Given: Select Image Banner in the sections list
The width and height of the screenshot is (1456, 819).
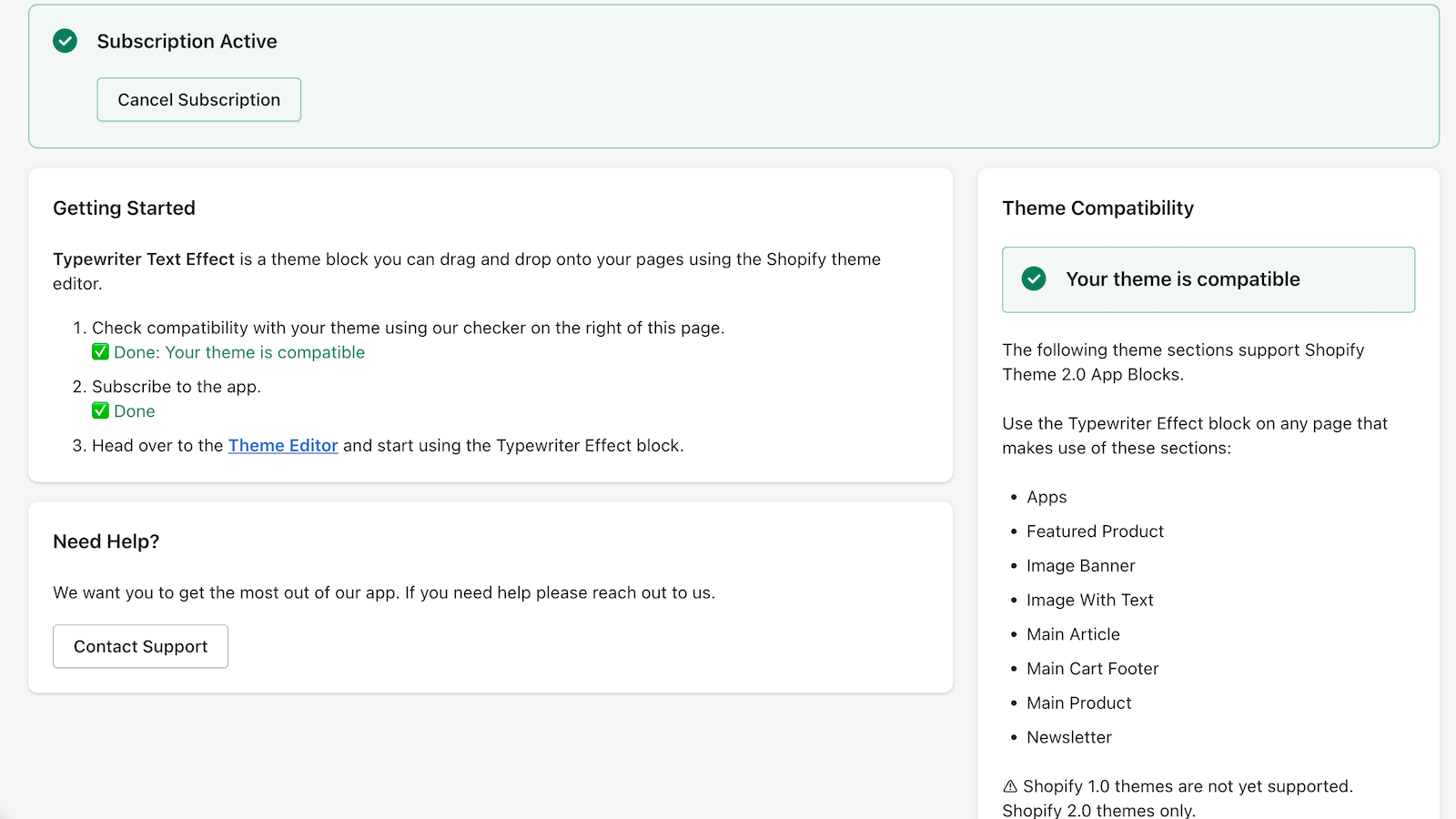Looking at the screenshot, I should (x=1080, y=566).
